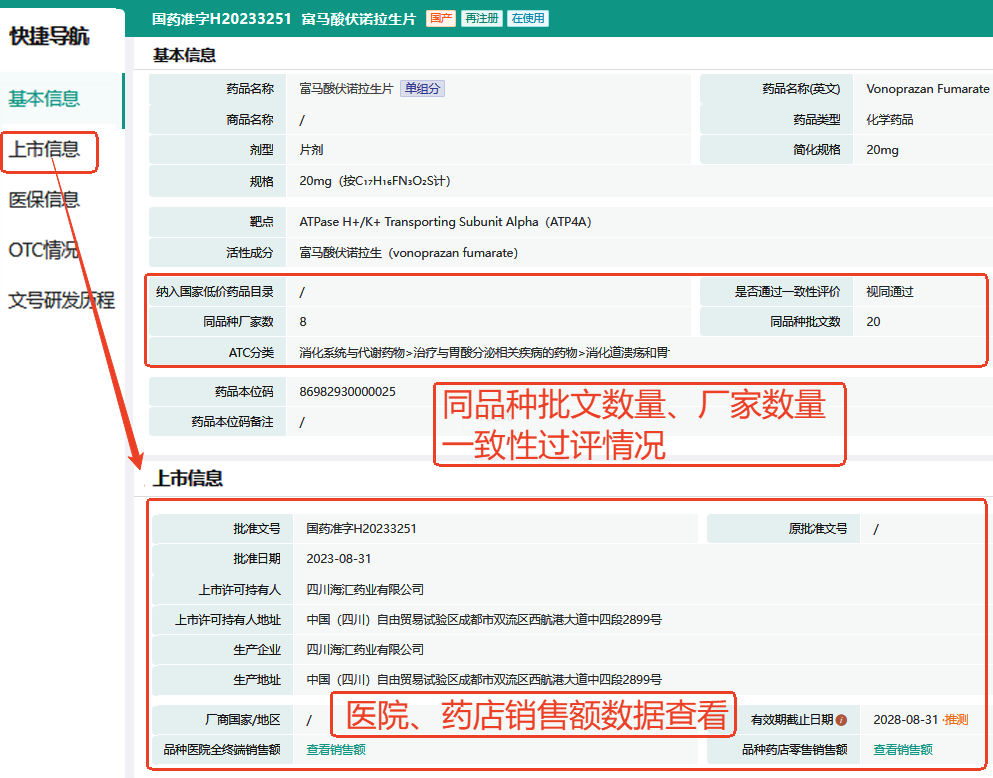This screenshot has width=993, height=778.
Task: View 品种医院全终端销售额 via 查看销售额 link
Action: [336, 750]
